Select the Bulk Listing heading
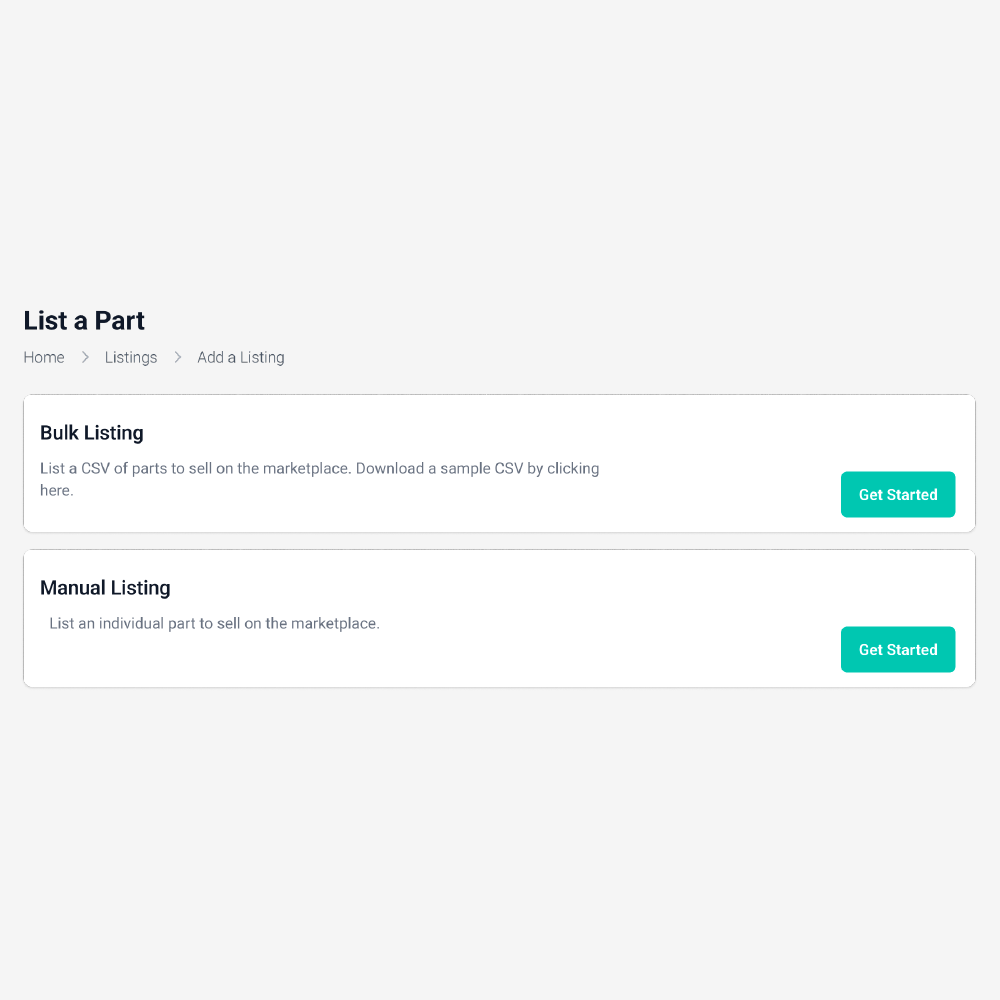The width and height of the screenshot is (1000, 1000). [92, 433]
